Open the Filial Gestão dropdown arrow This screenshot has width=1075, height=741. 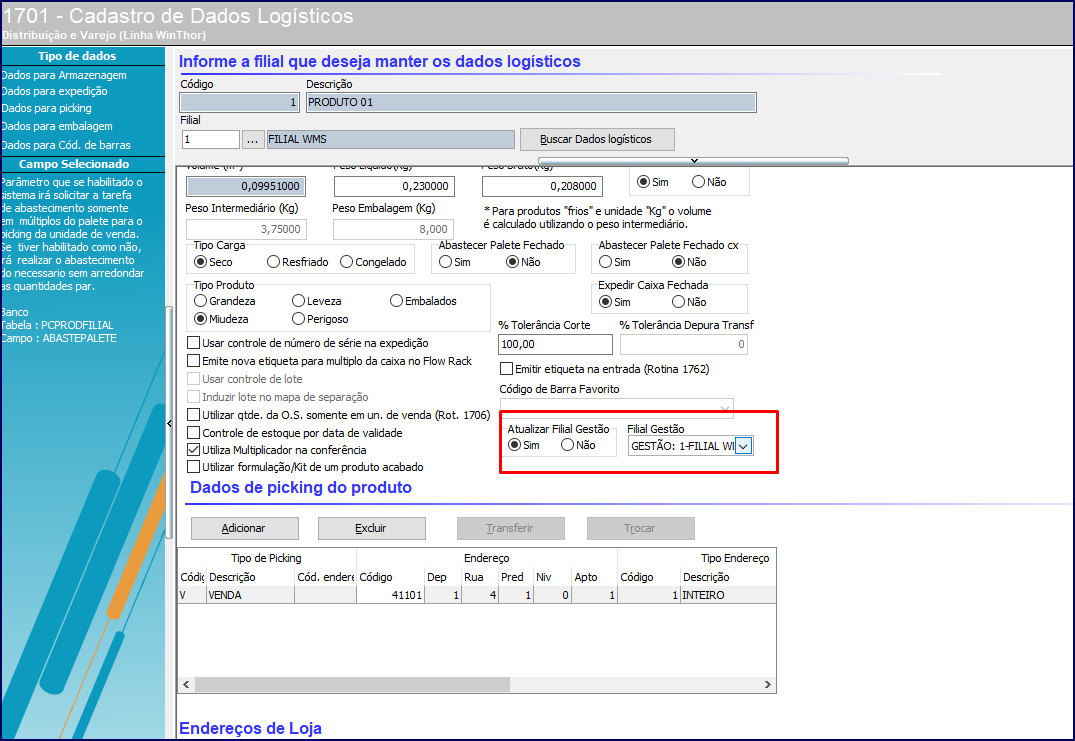744,446
